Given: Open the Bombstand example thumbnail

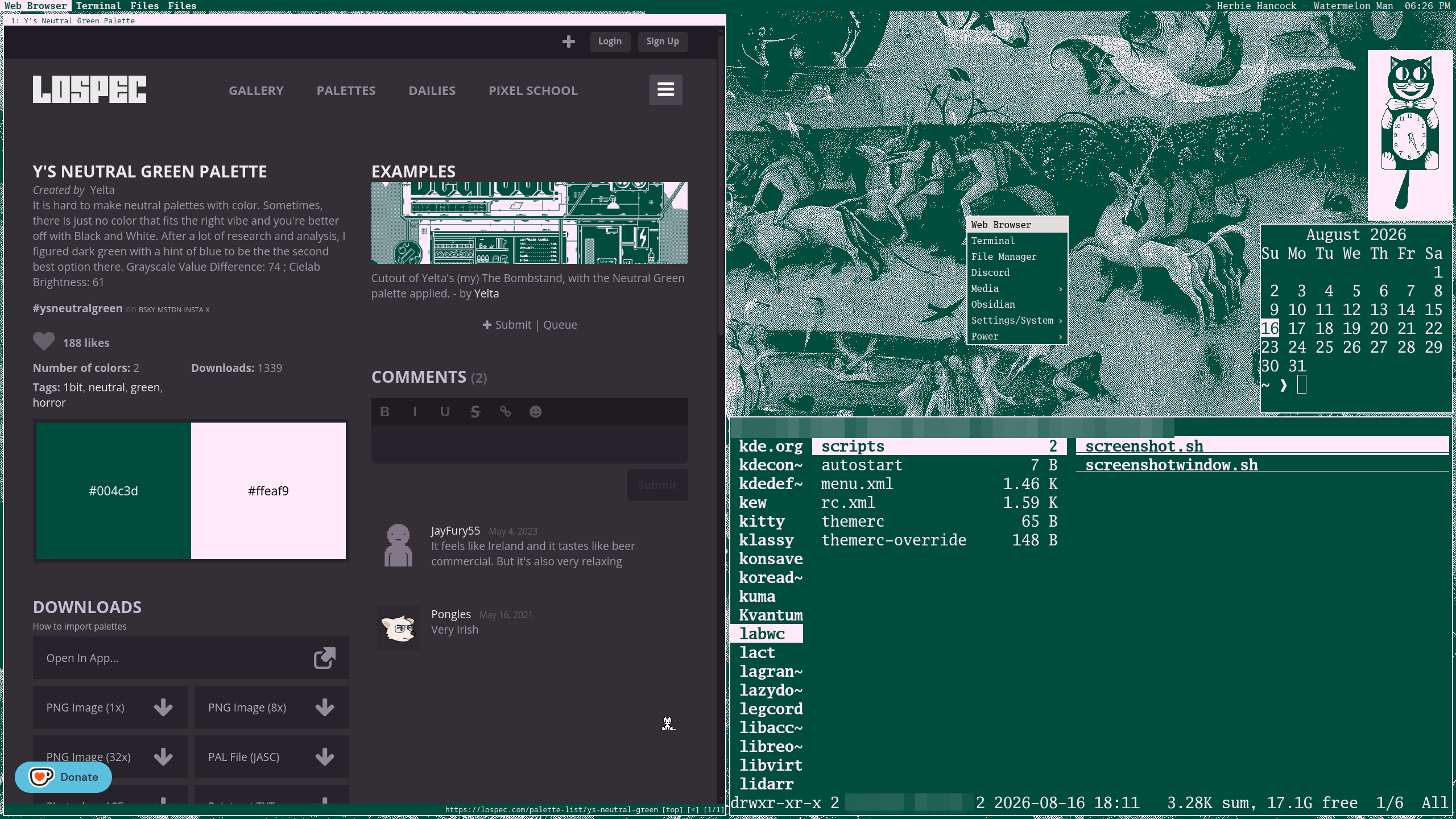Looking at the screenshot, I should pyautogui.click(x=530, y=223).
